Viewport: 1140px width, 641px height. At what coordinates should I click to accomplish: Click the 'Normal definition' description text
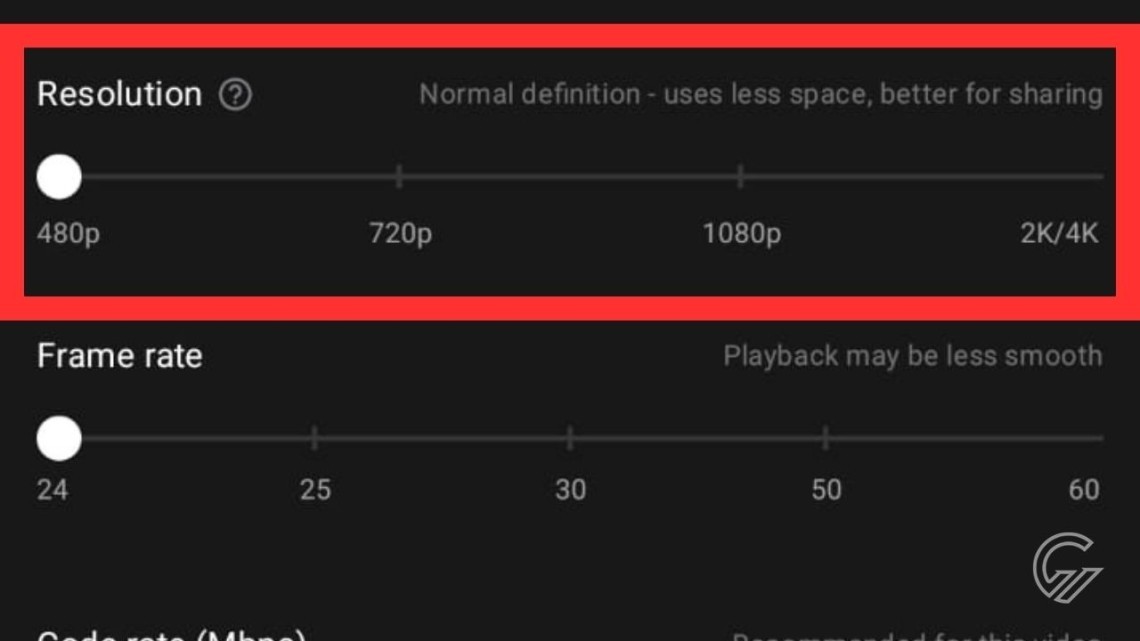coord(760,95)
